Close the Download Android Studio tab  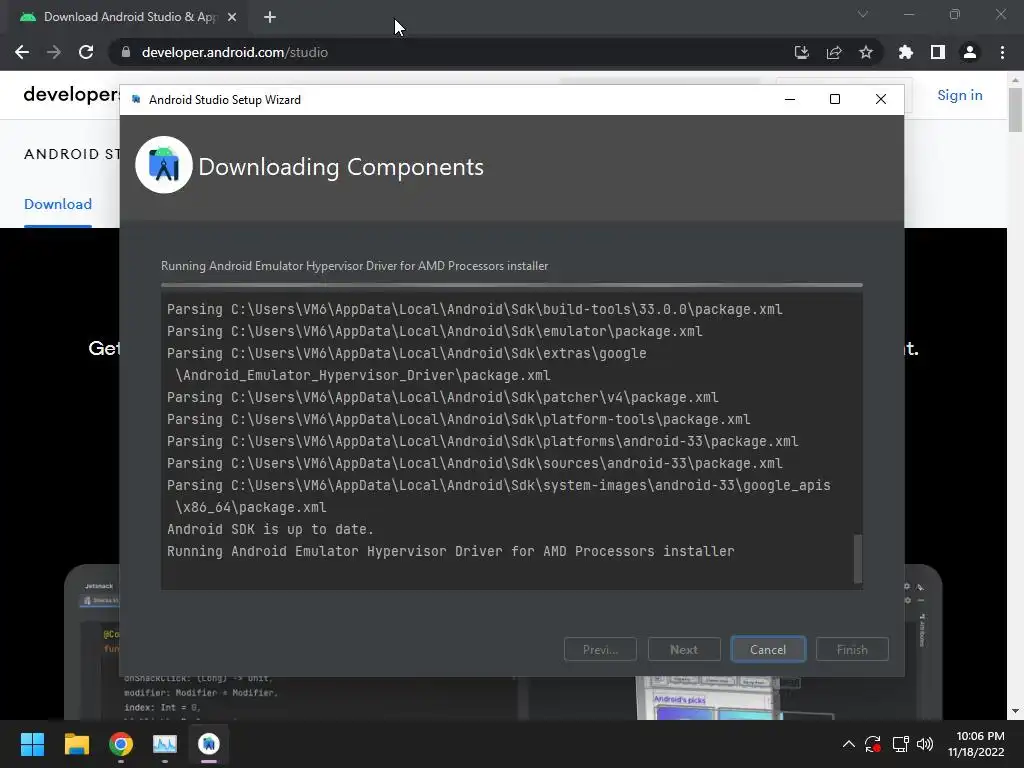(x=232, y=17)
